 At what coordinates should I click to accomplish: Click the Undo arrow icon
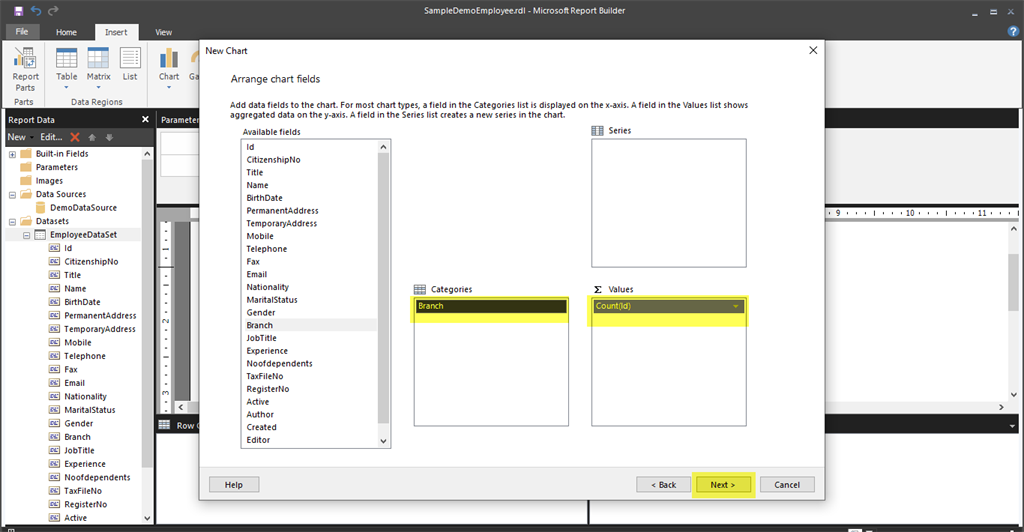36,10
